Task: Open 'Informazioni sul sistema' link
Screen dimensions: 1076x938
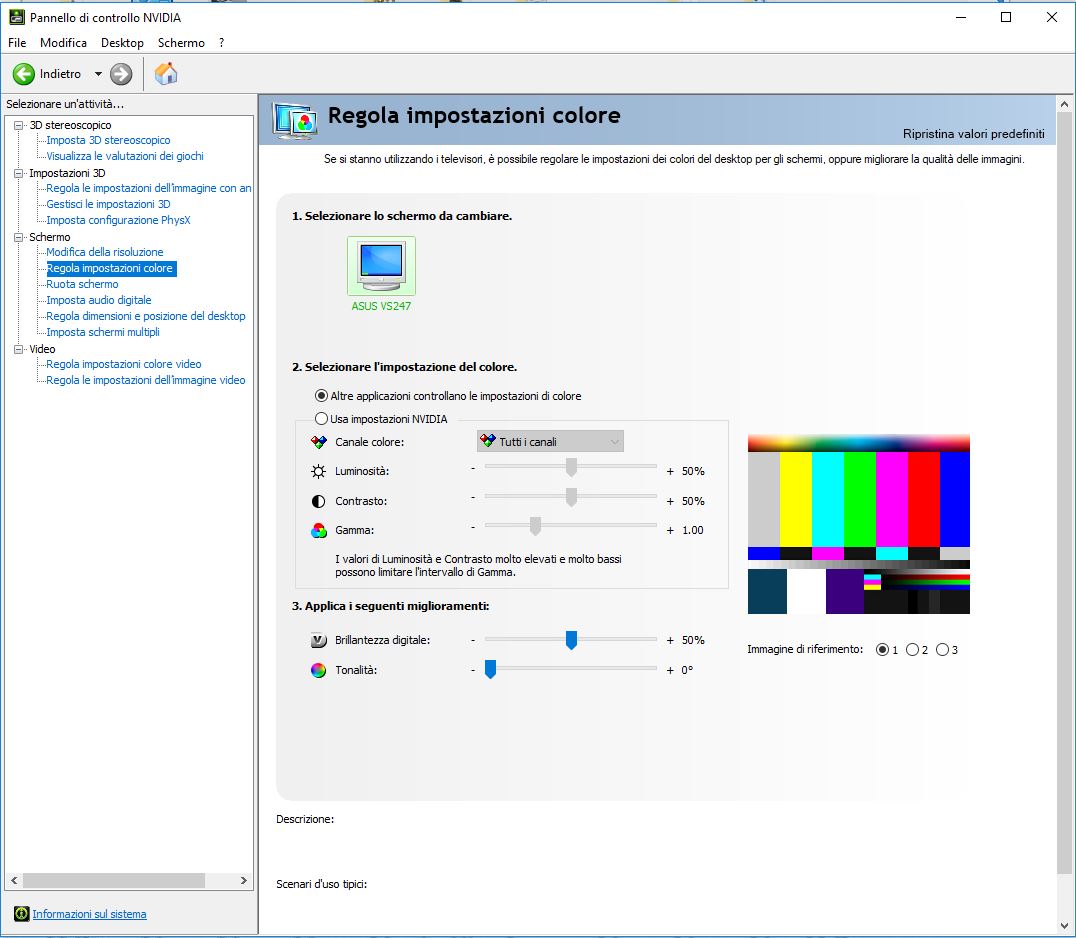Action: pyautogui.click(x=89, y=914)
